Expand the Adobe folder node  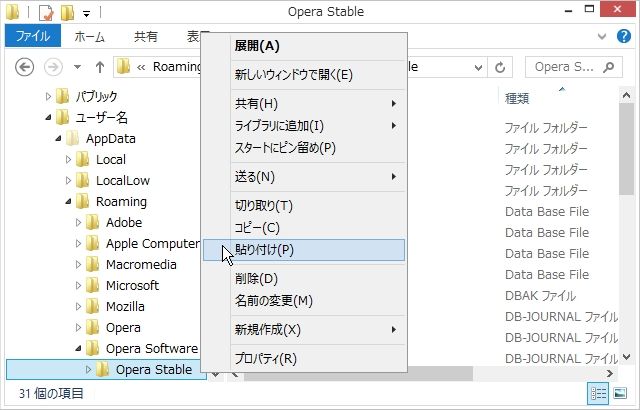click(78, 222)
